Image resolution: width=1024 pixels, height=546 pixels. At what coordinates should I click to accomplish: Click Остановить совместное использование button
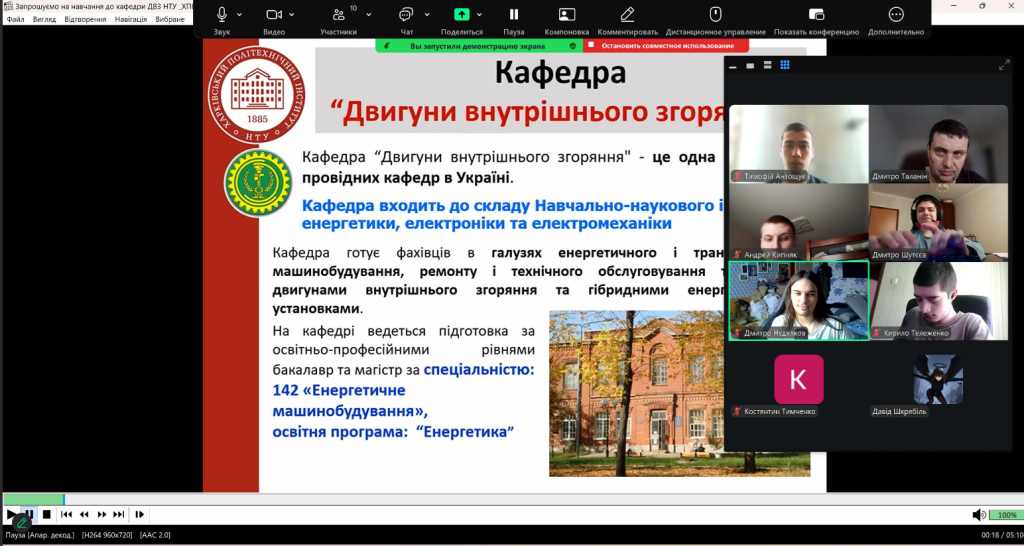[666, 46]
